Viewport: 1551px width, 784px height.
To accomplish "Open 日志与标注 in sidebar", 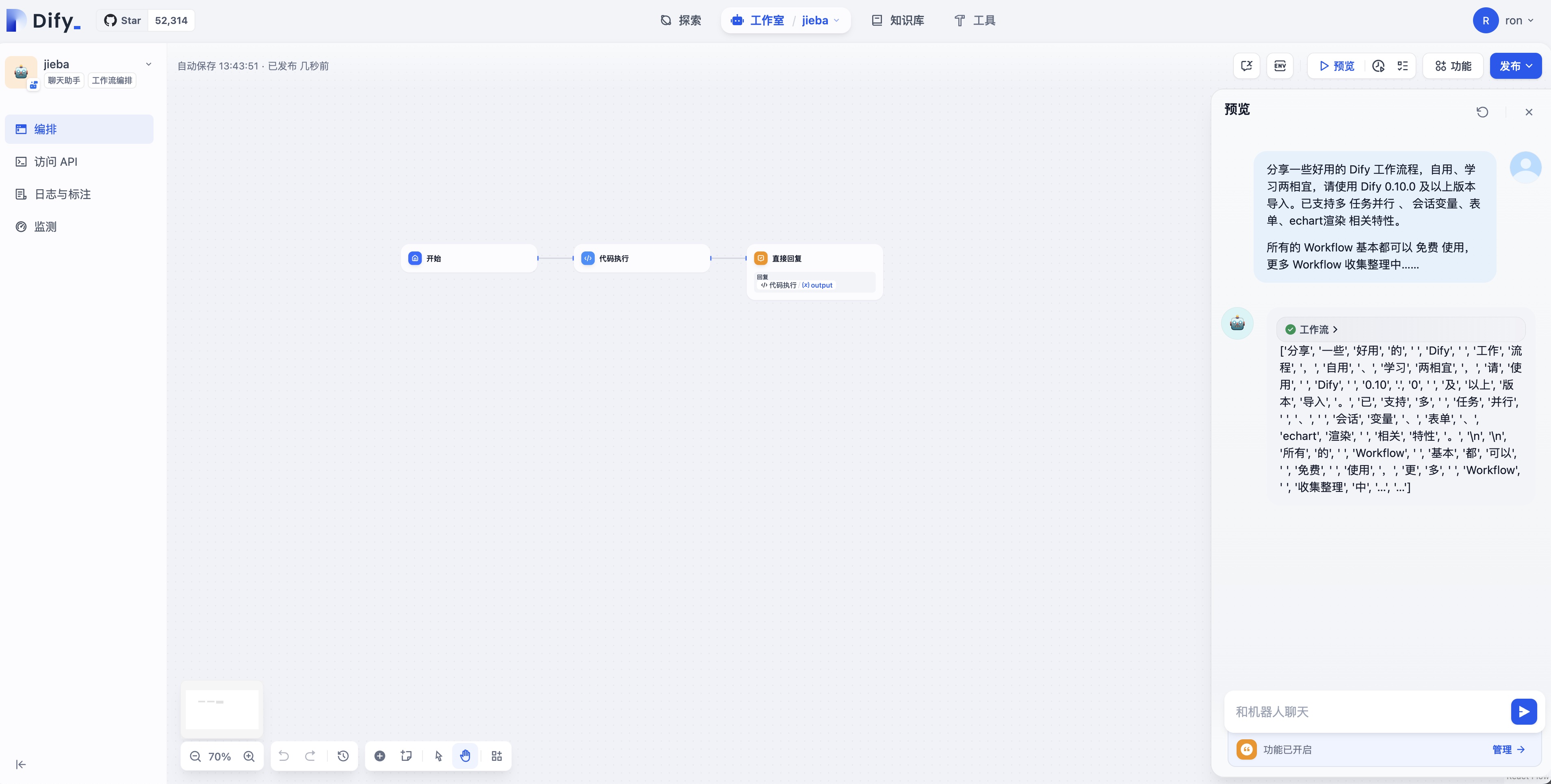I will (62, 195).
